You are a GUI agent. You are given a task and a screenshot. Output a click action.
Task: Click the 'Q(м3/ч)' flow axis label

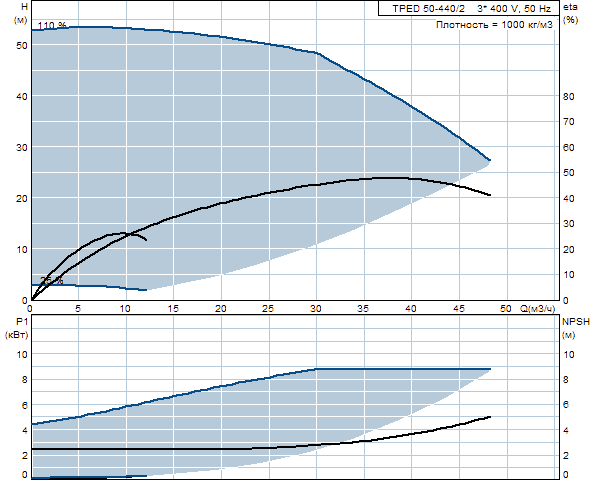tap(538, 309)
